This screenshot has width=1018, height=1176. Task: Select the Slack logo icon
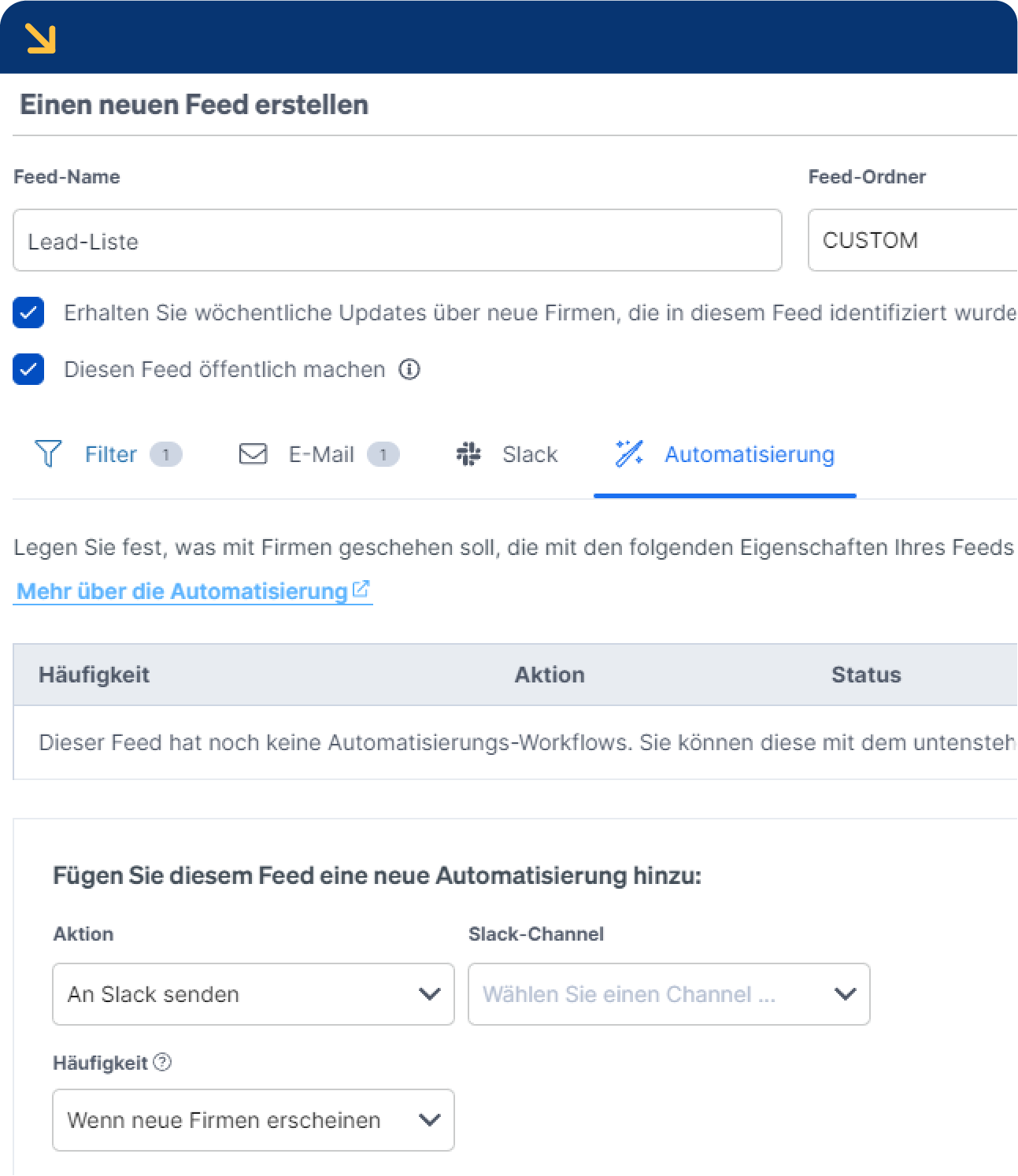tap(468, 453)
